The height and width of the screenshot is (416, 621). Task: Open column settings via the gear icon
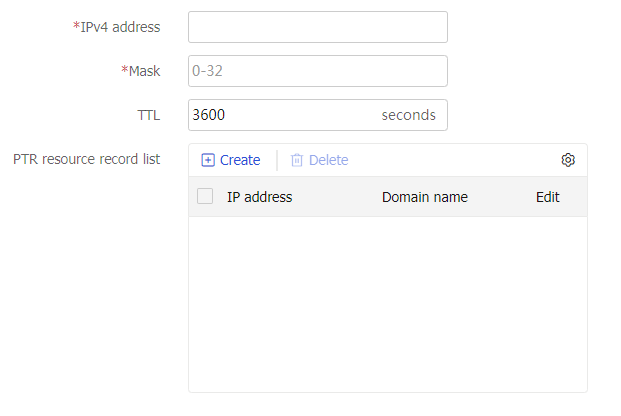pyautogui.click(x=568, y=160)
